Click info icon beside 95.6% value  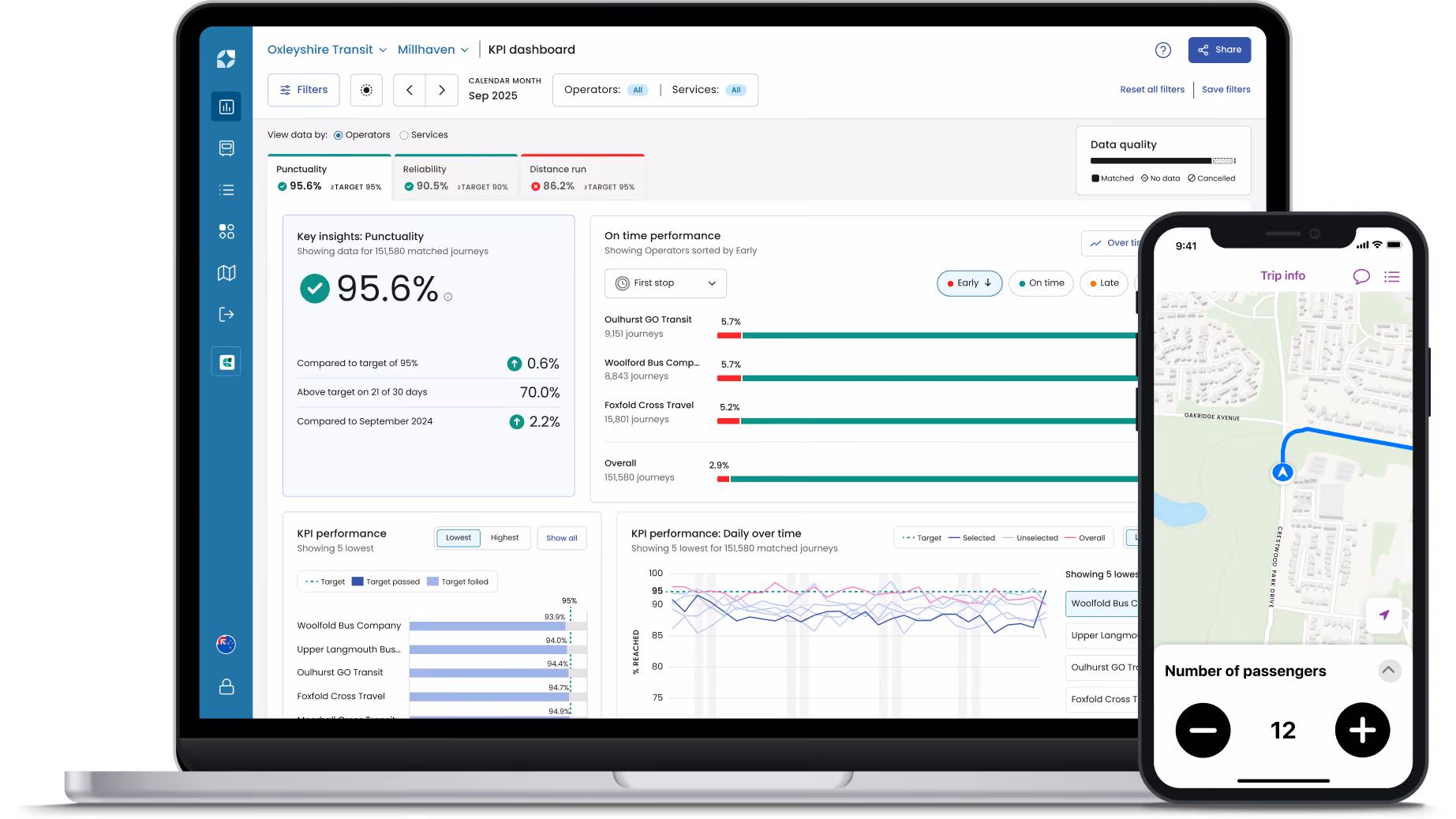448,297
